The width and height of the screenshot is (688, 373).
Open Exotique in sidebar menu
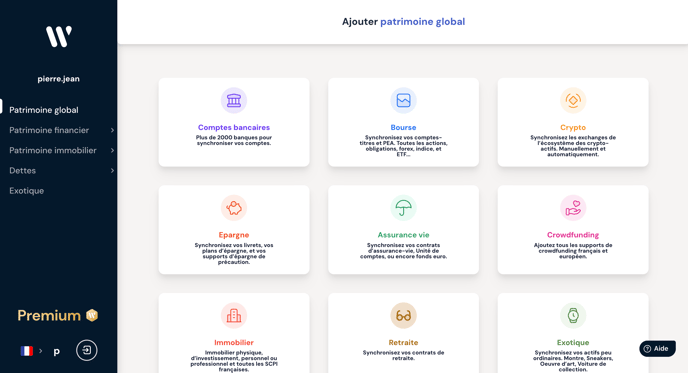26,191
